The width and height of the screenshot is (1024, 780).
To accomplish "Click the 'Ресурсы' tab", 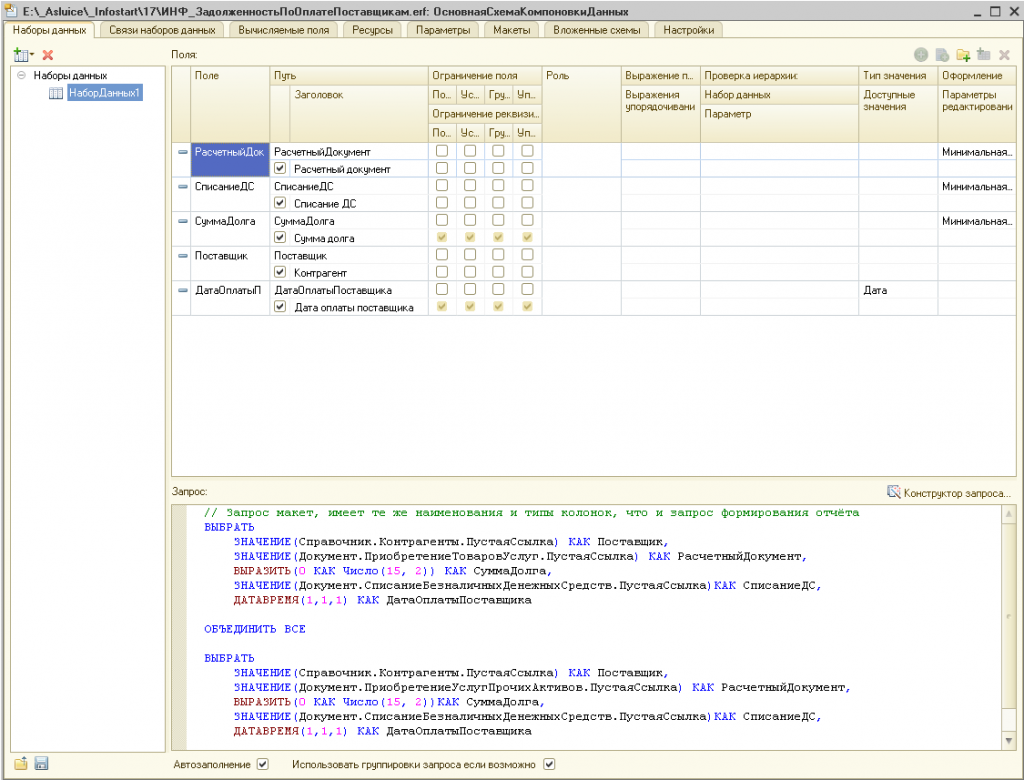I will pos(372,30).
